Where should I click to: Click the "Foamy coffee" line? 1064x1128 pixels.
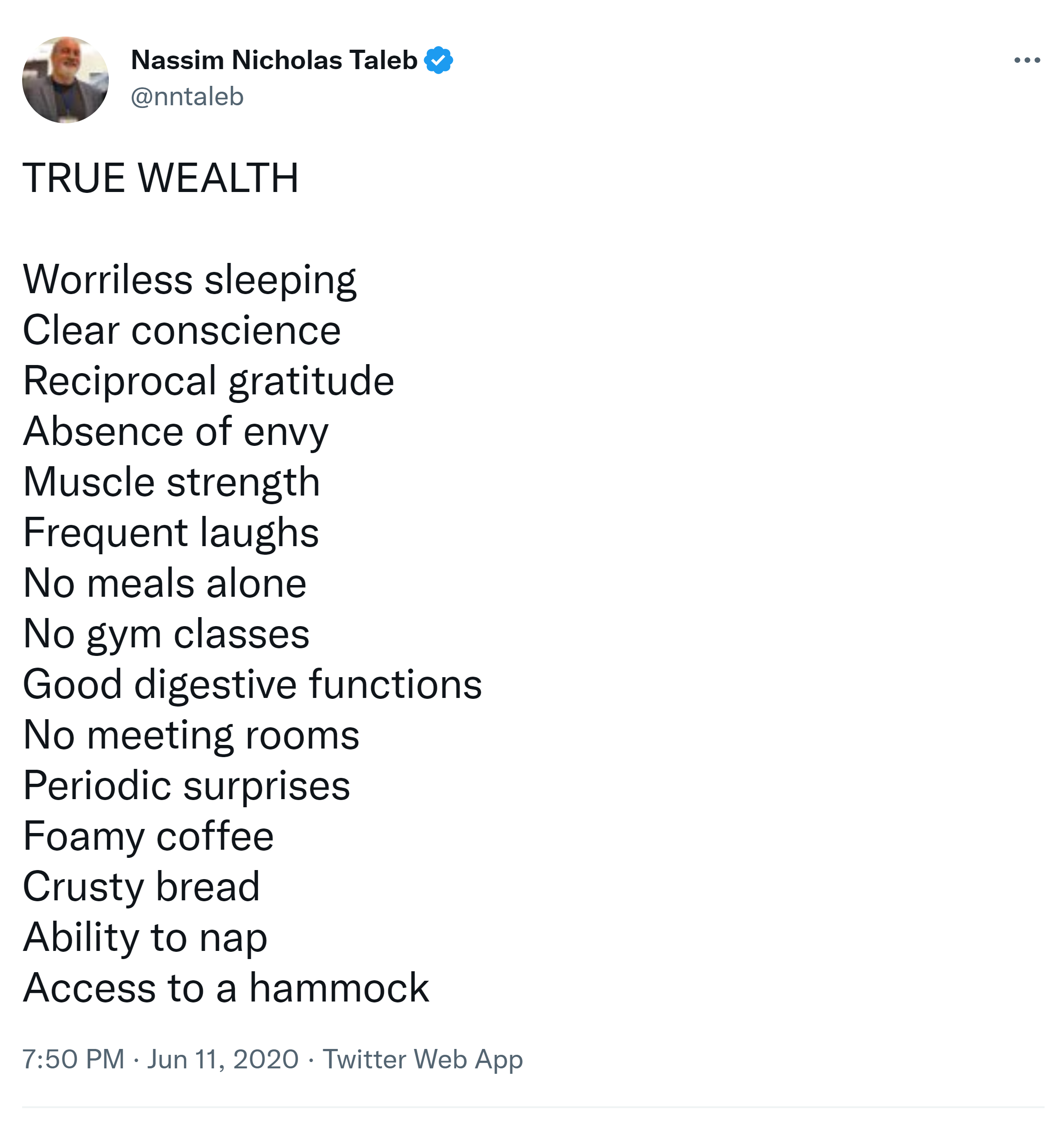(148, 836)
